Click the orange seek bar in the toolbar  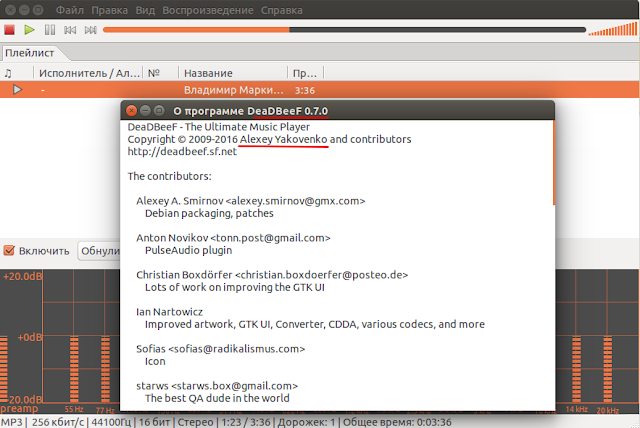pos(344,30)
